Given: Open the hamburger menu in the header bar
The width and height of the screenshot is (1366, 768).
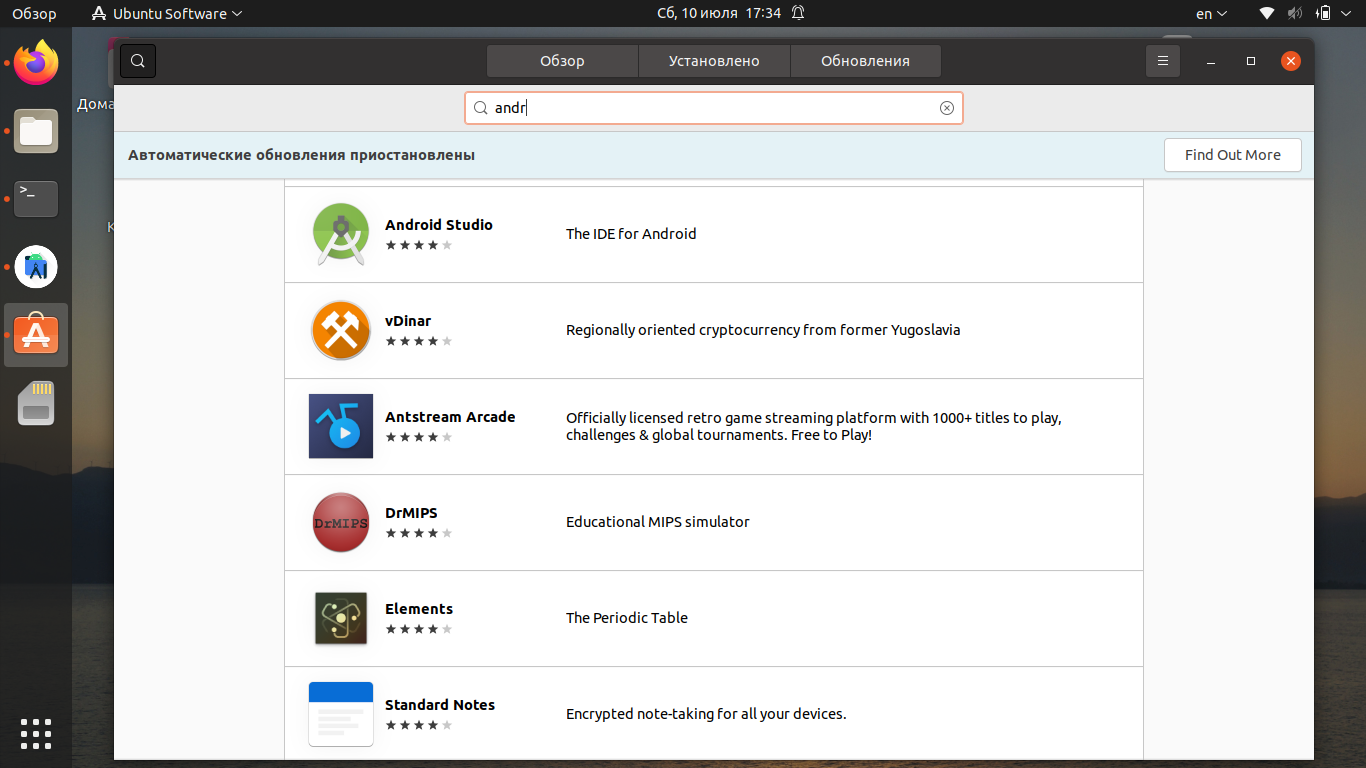Looking at the screenshot, I should coord(1162,61).
